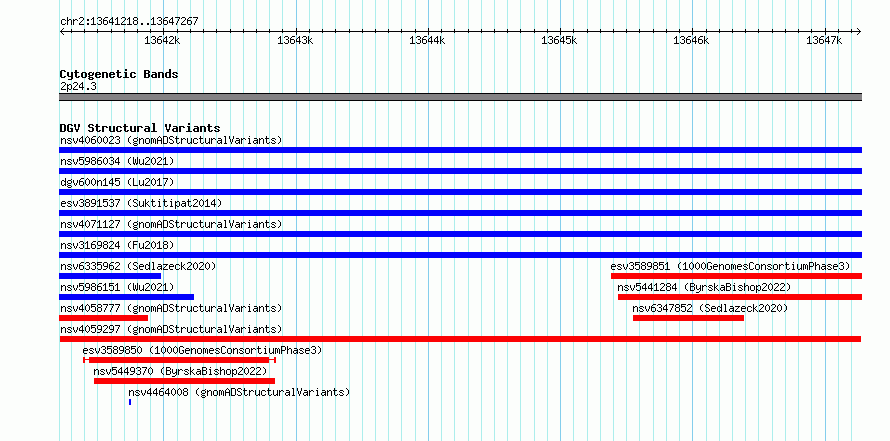Select the short red bar under nsv4058777
The image size is (890, 441).
point(103,318)
